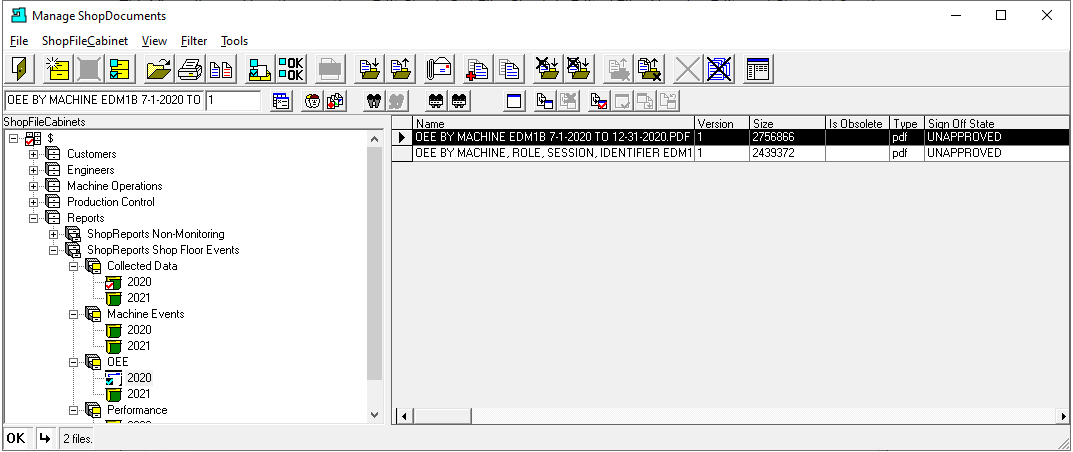Collapse ShopReports Shop Floor Events node
The image size is (1073, 452).
click(53, 250)
